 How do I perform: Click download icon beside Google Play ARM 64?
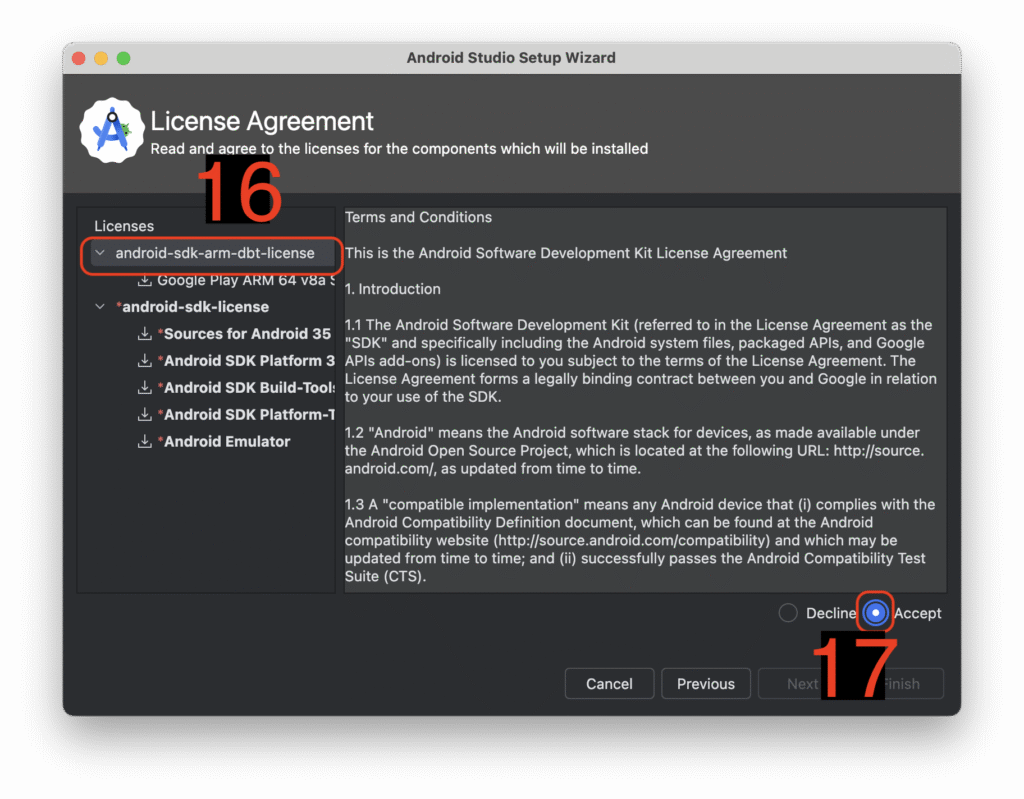(x=144, y=280)
